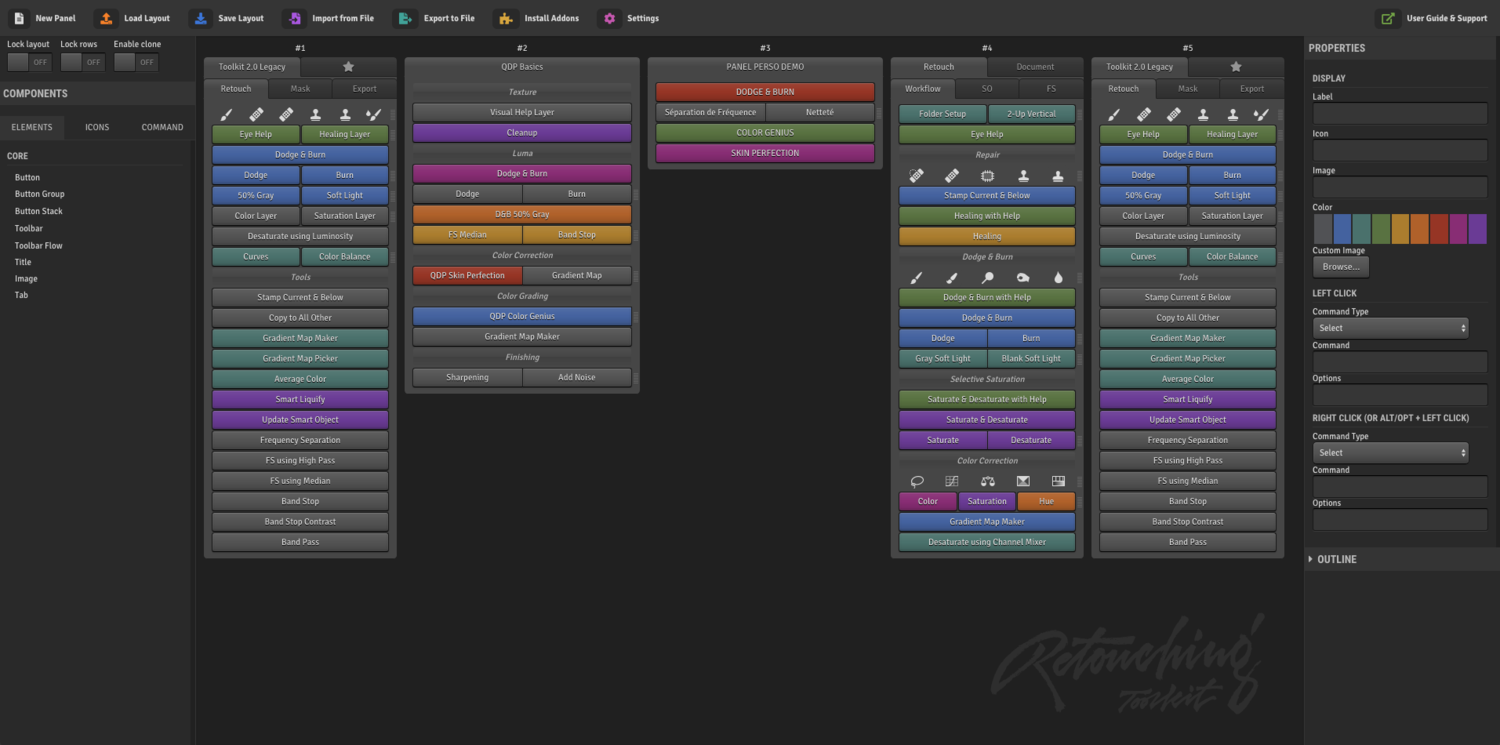1500x745 pixels.
Task: Click the star tab in panel #1
Action: [x=348, y=67]
